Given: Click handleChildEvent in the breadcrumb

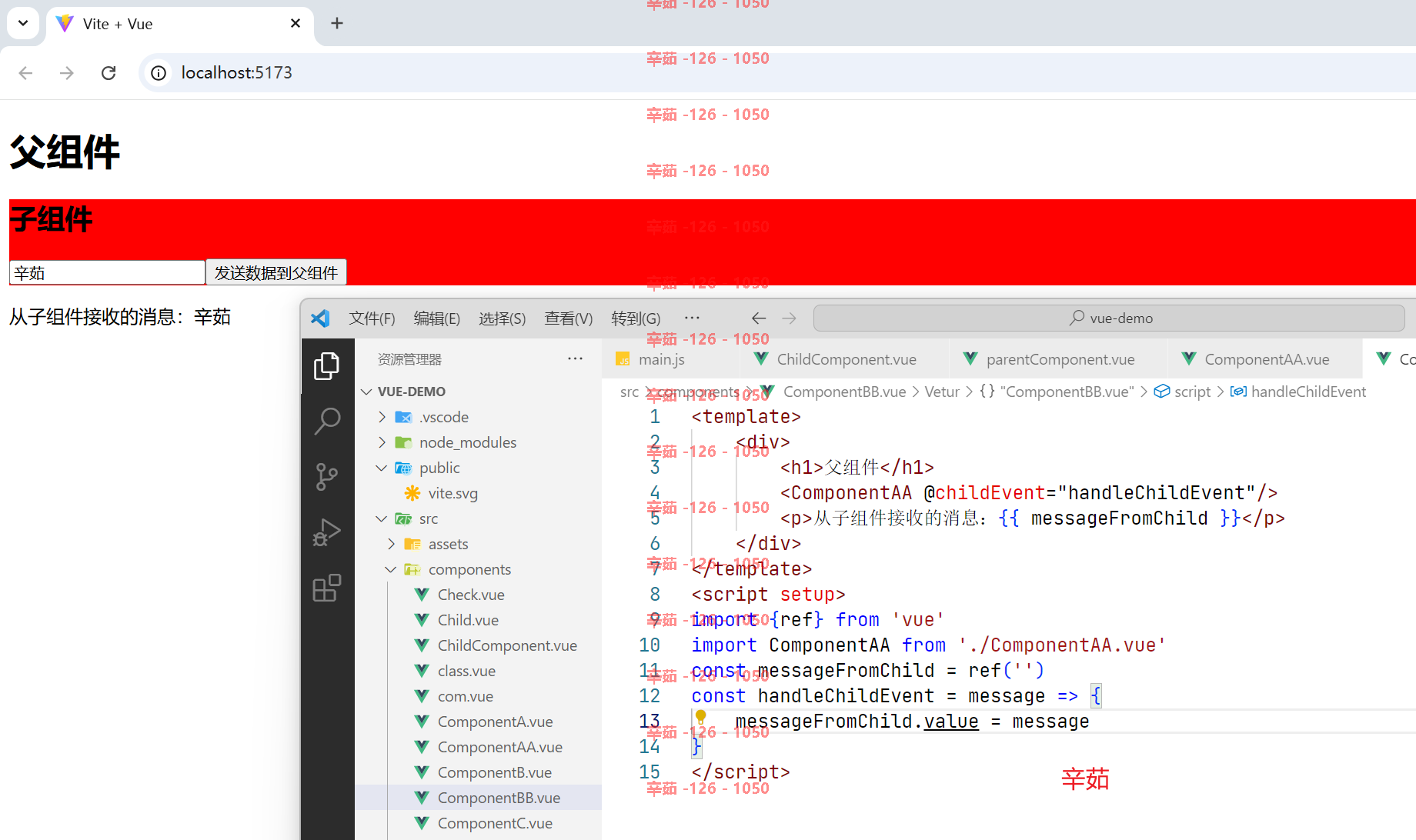Looking at the screenshot, I should 1308,392.
